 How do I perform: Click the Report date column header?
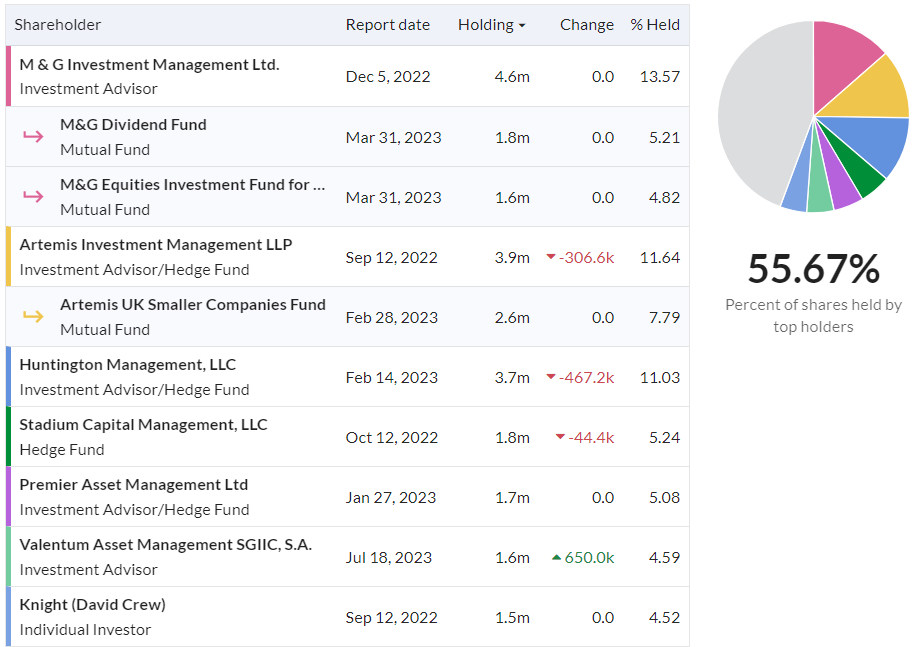coord(387,25)
